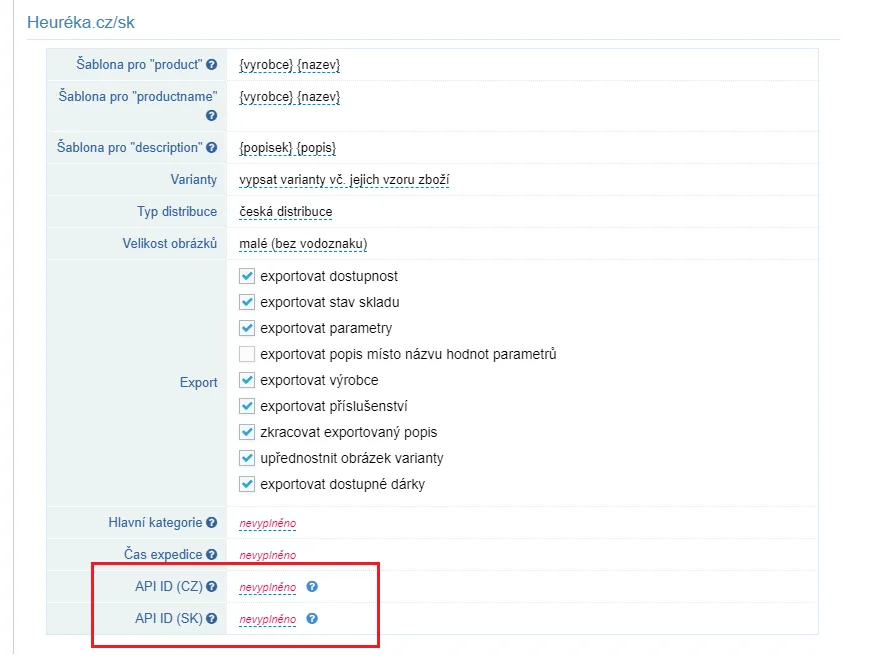Click help icon beside API ID (SK) label
The width and height of the screenshot is (880, 671).
211,618
